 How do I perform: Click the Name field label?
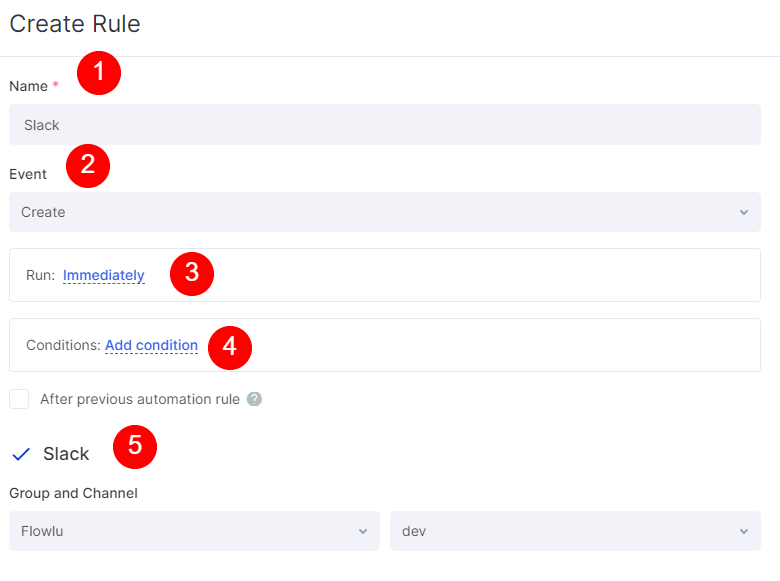pyautogui.click(x=28, y=86)
